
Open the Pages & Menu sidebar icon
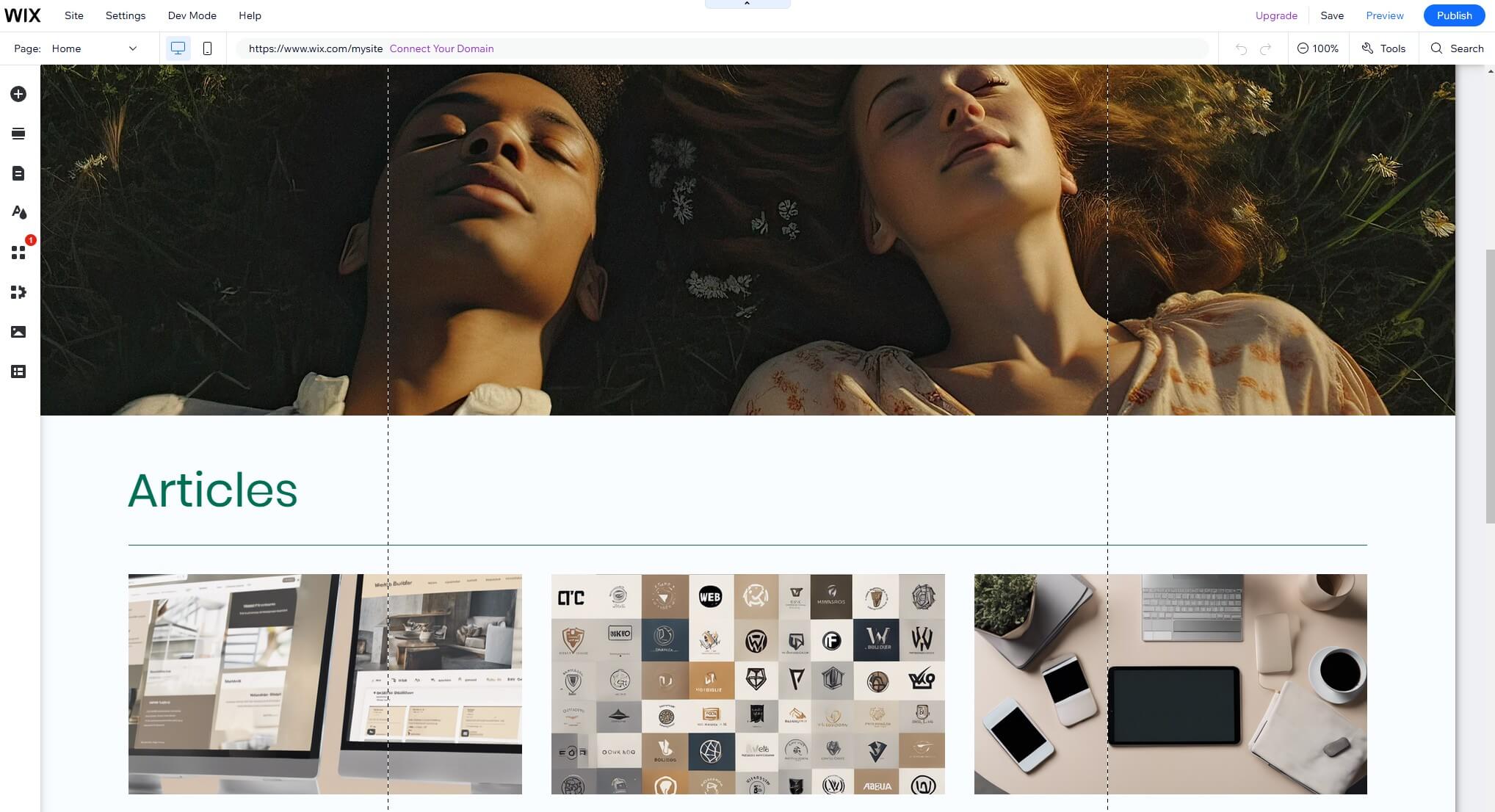(x=18, y=173)
